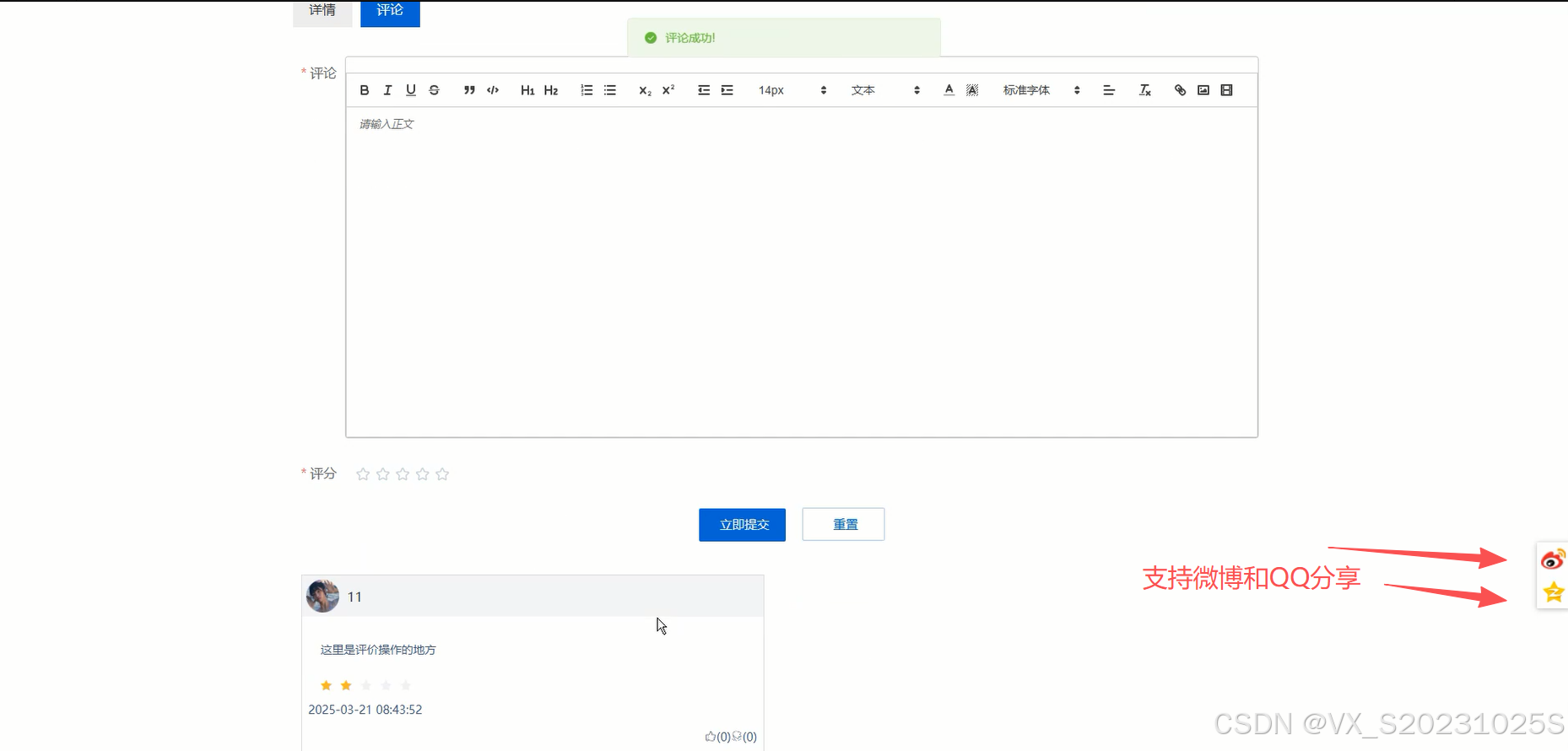1568x751 pixels.
Task: Click the 重置 reset button
Action: pyautogui.click(x=843, y=525)
